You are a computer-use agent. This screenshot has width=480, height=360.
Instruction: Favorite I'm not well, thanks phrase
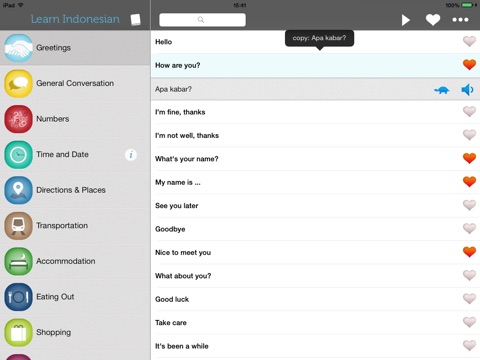469,135
